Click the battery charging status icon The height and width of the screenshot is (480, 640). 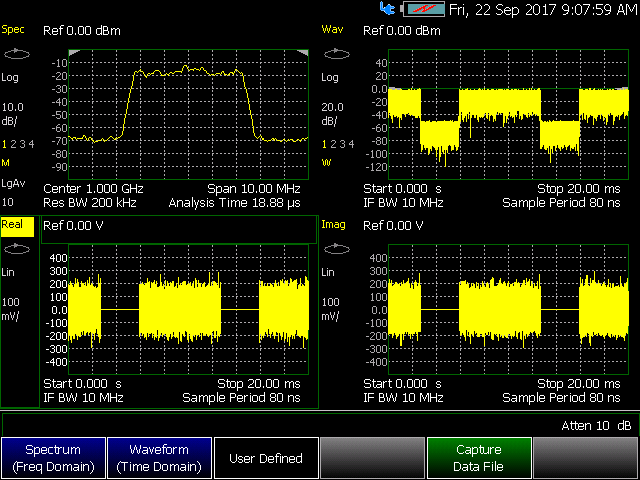424,9
